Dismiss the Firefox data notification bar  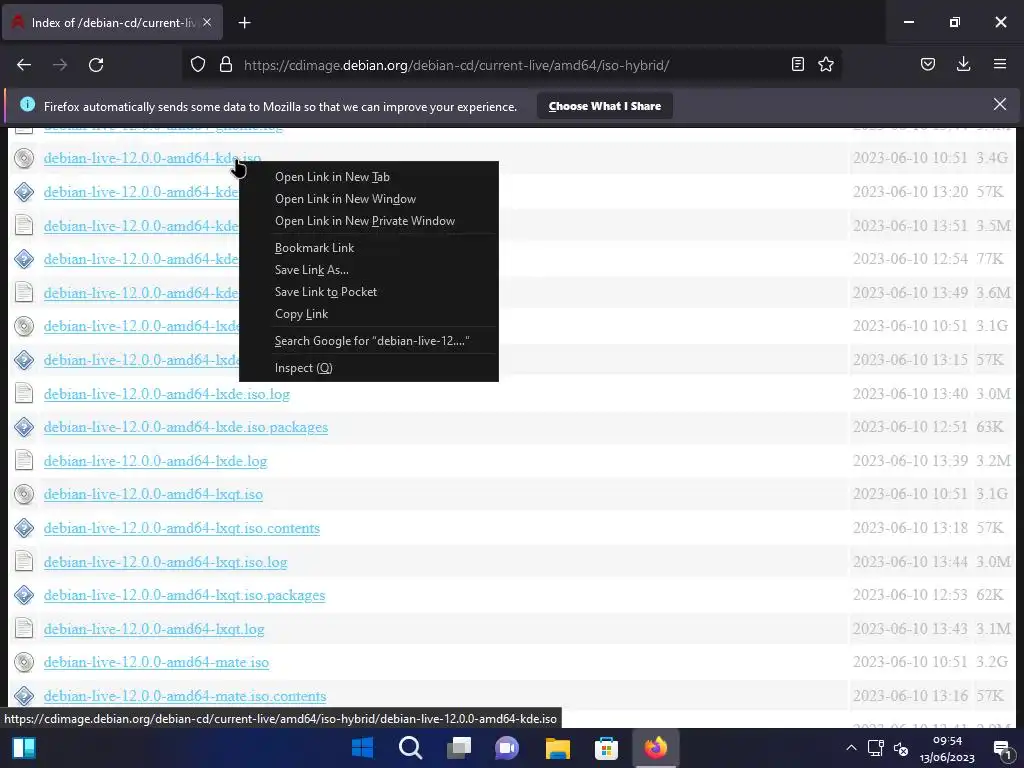(1000, 104)
